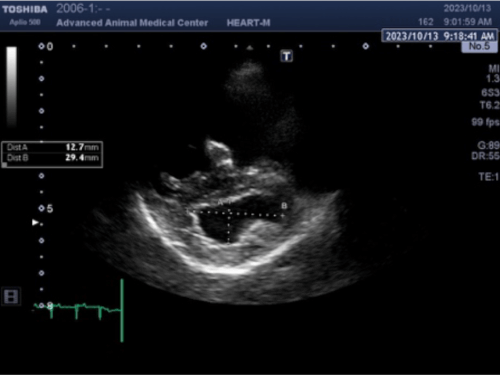Click the green ECG cursor line
The width and height of the screenshot is (500, 375).
click(122, 310)
